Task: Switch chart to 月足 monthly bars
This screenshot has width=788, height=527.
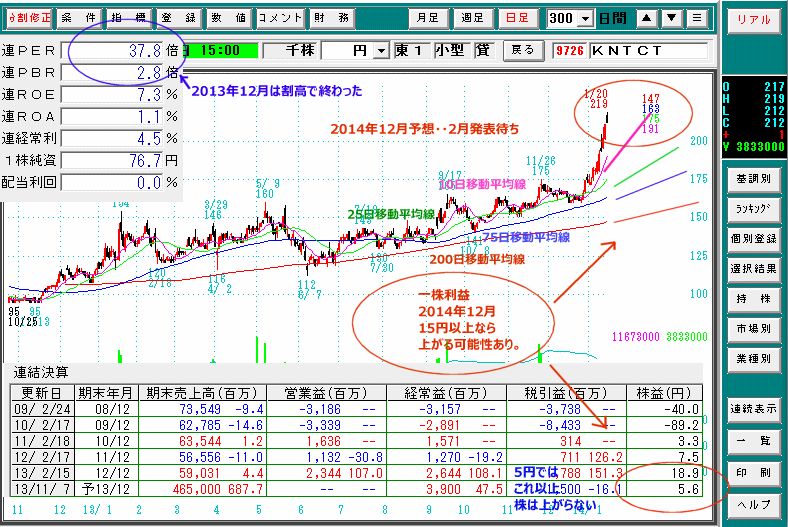Action: point(428,19)
